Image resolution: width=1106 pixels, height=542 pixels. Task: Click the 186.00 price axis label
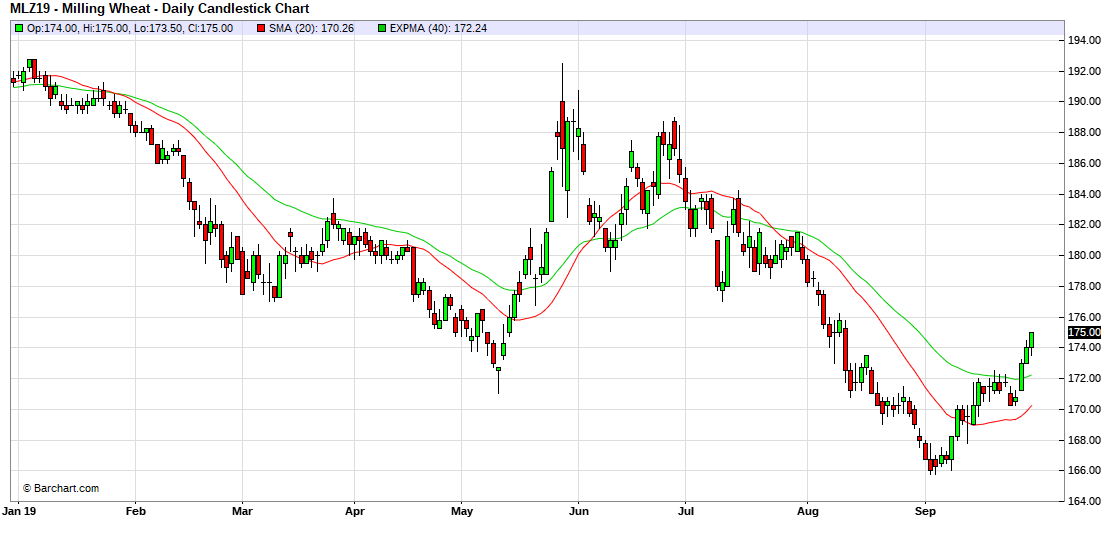tap(1085, 163)
